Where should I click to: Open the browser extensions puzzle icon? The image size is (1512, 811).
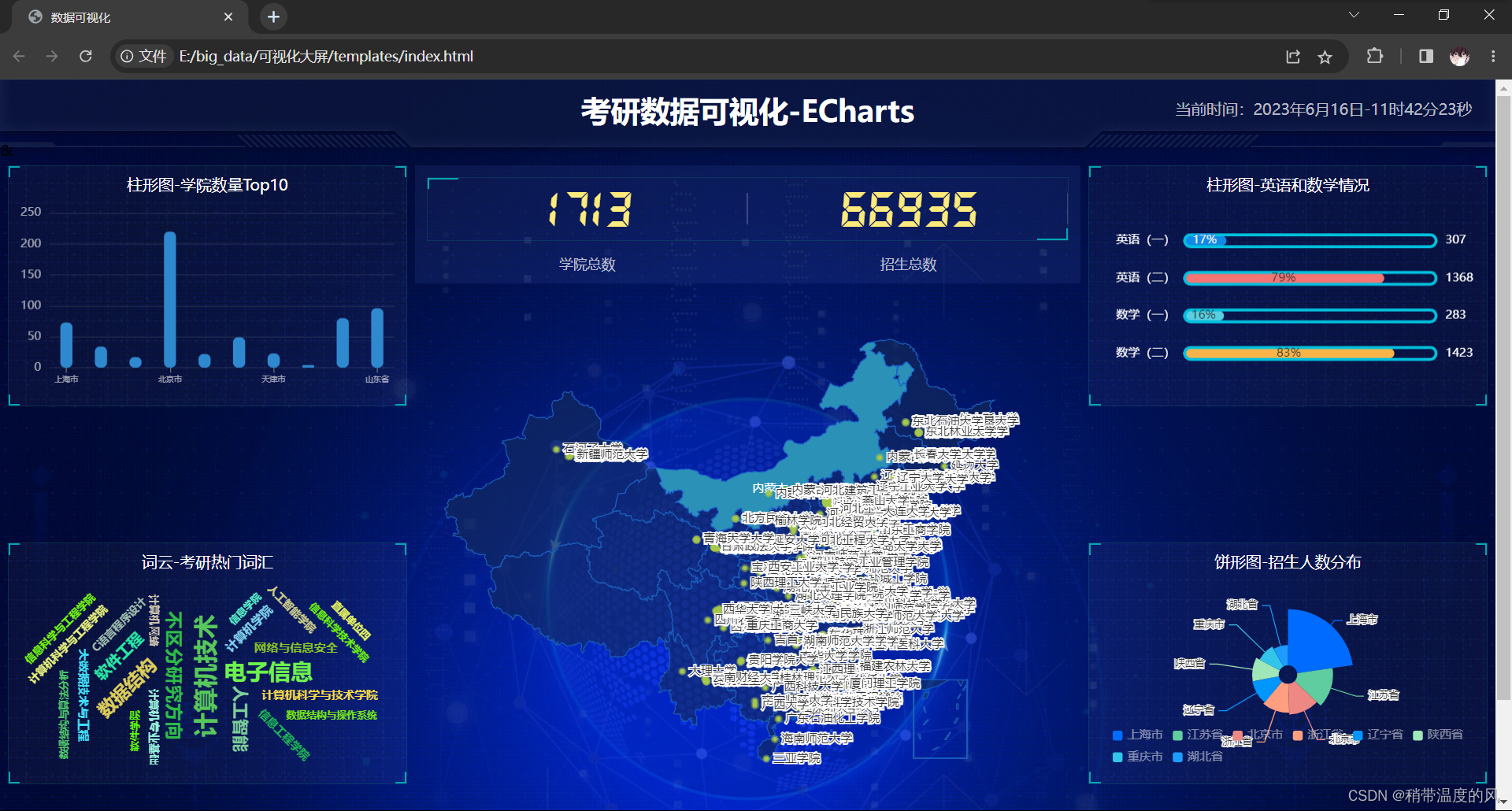(1375, 56)
